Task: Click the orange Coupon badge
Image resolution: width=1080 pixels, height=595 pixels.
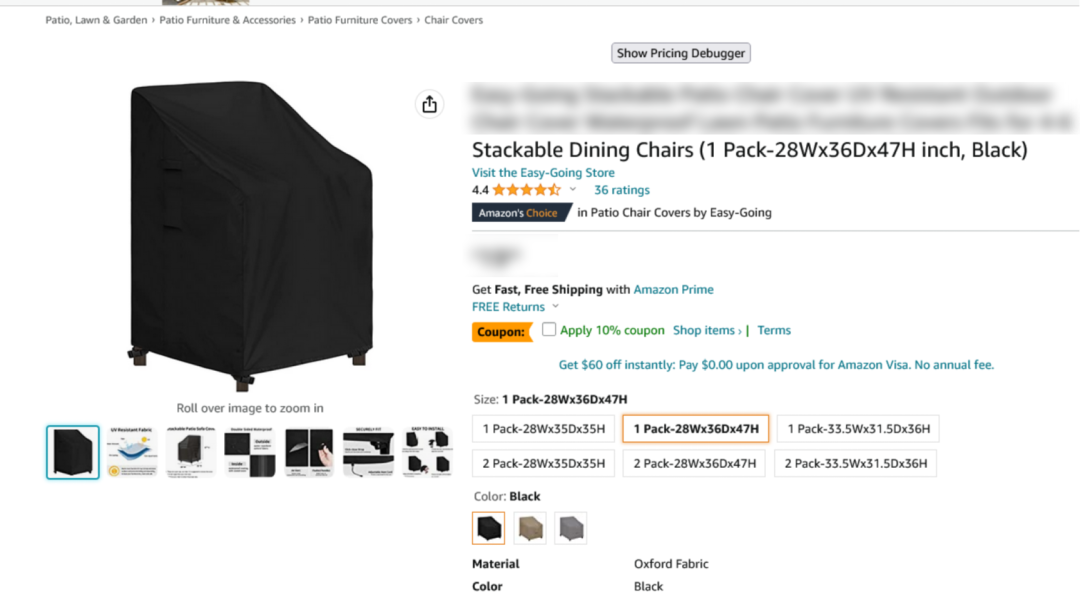Action: 501,332
